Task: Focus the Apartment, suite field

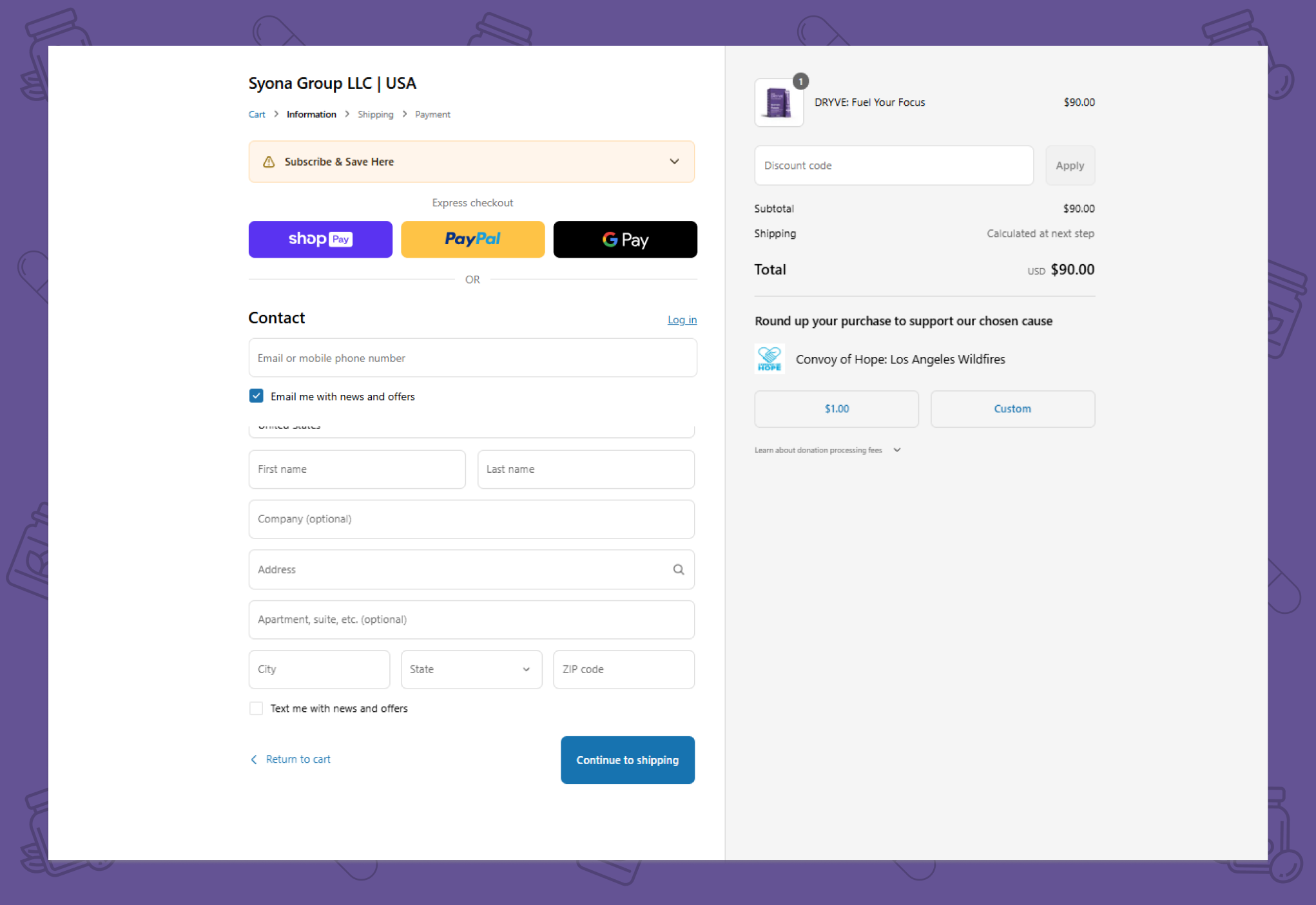Action: [x=471, y=620]
